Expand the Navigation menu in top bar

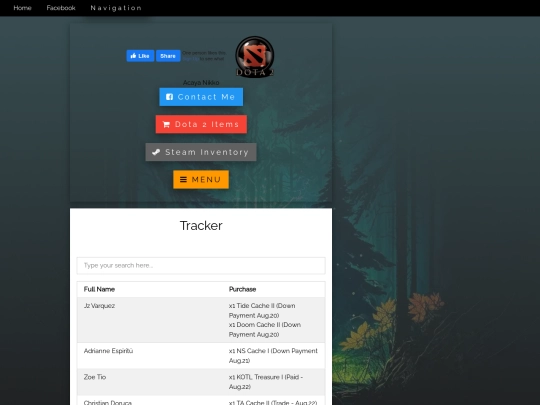click(116, 8)
